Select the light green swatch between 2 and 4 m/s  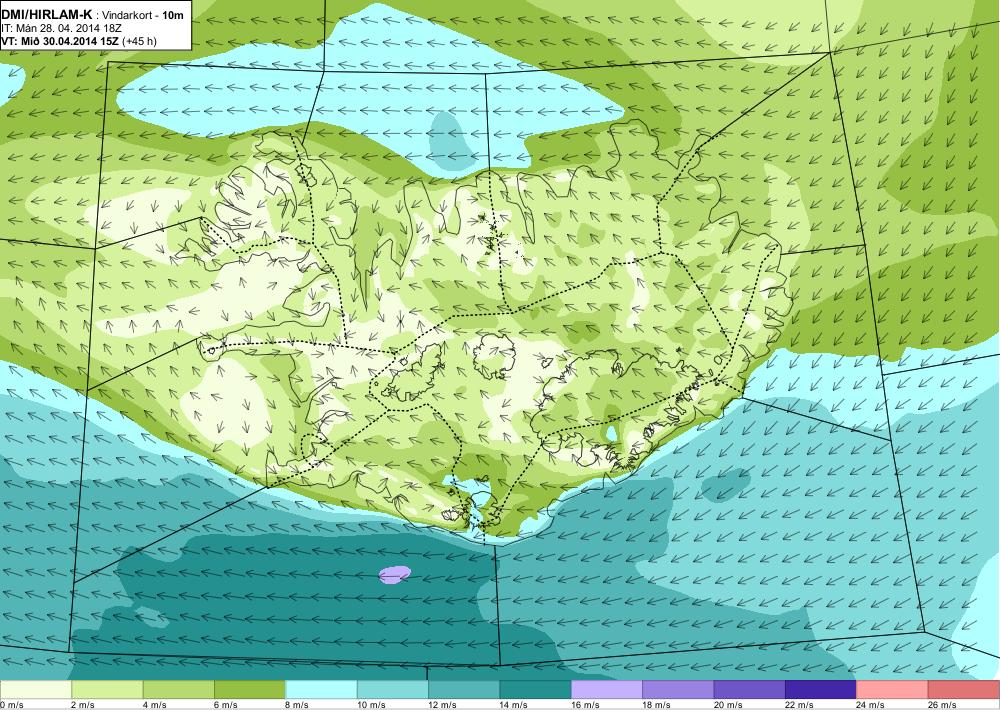pyautogui.click(x=107, y=690)
